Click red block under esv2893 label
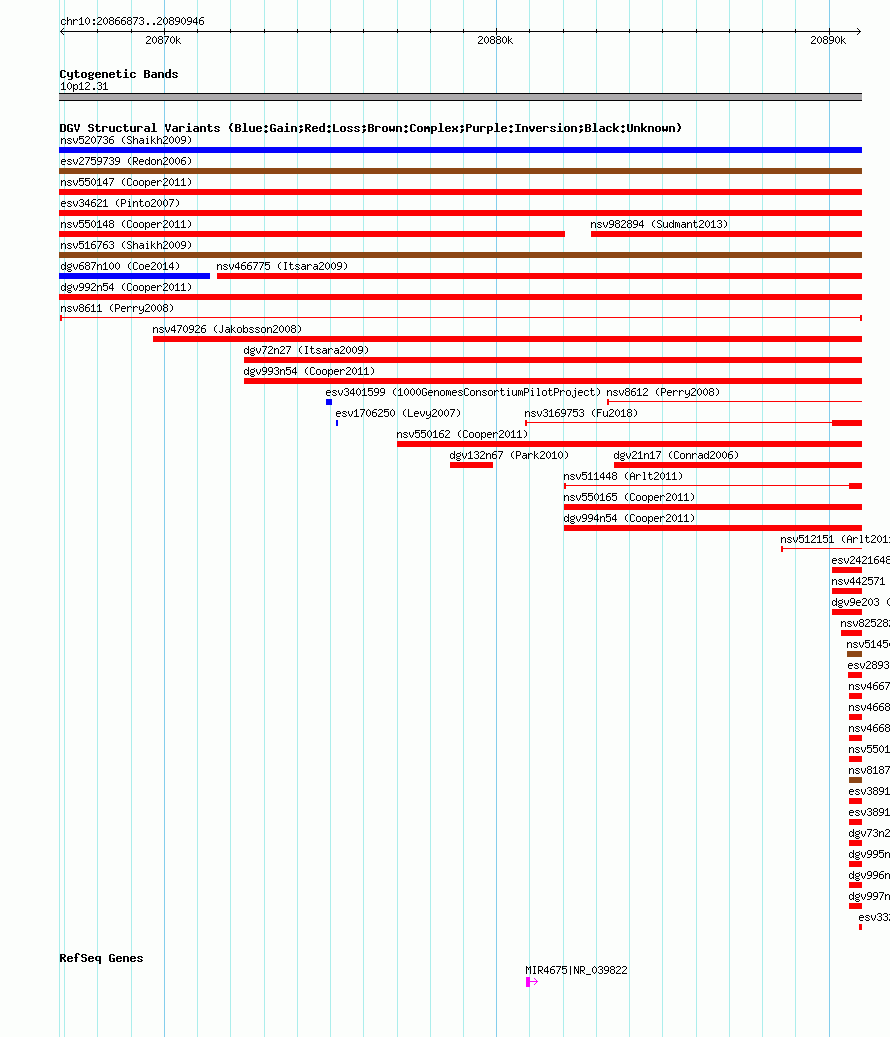 (x=855, y=675)
